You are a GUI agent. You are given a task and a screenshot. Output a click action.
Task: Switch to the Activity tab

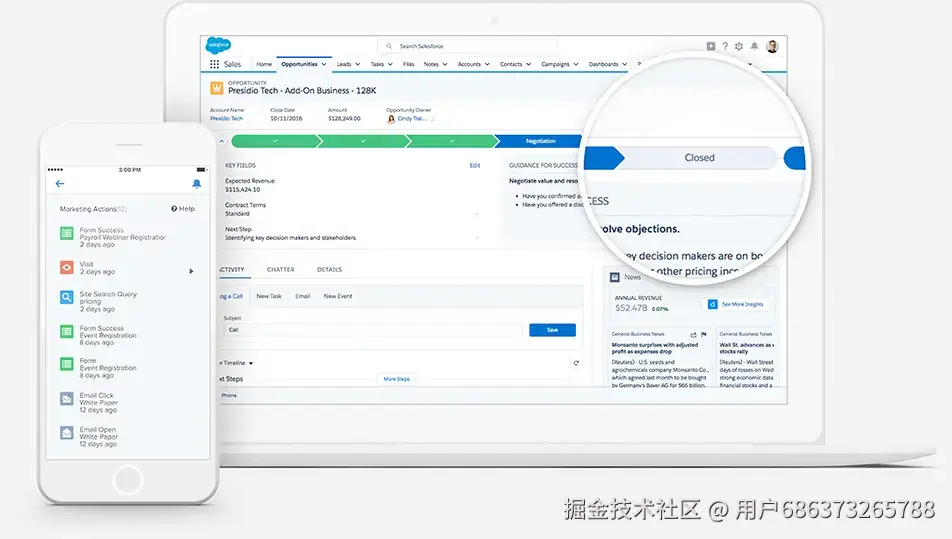[231, 270]
